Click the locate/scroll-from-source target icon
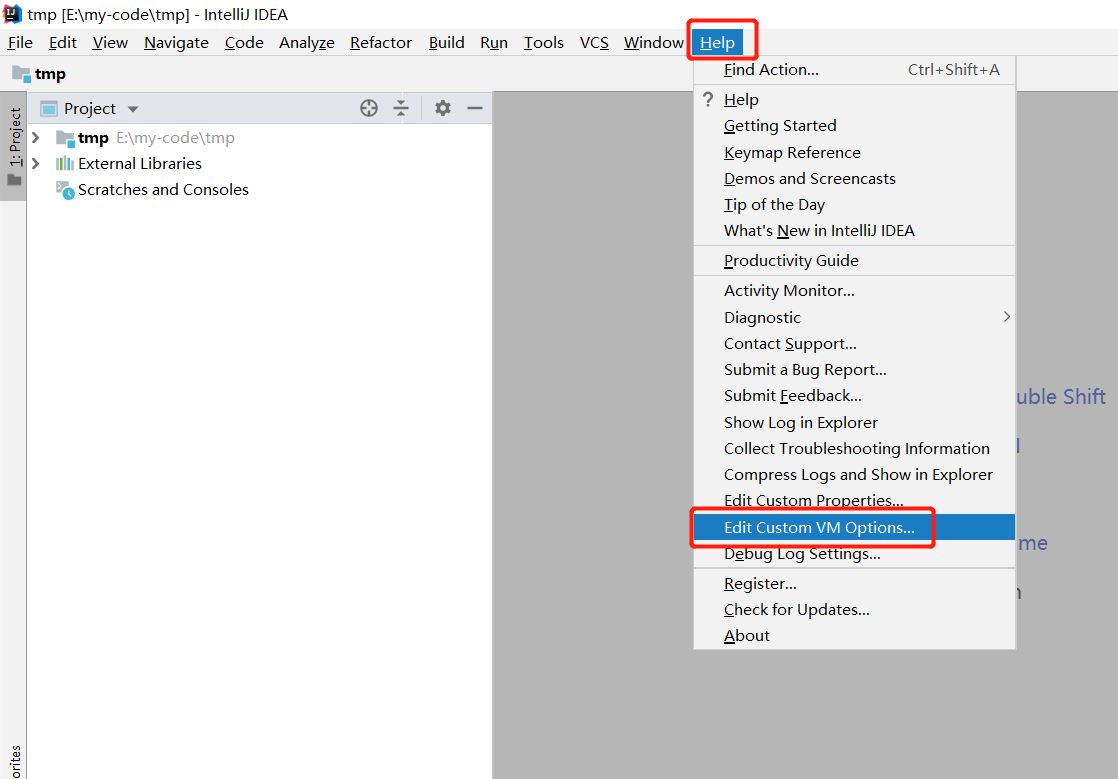This screenshot has width=1118, height=779. pos(369,108)
